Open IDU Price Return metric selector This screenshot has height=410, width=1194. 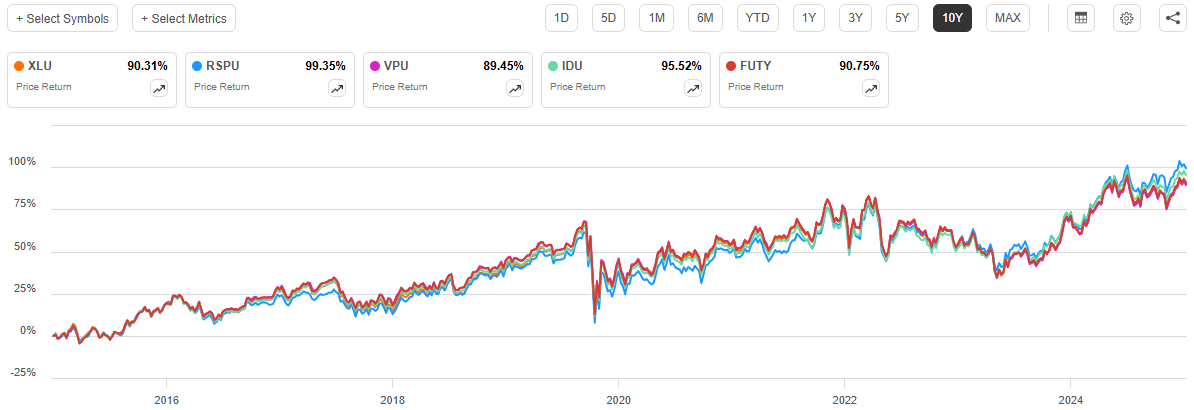pos(577,87)
